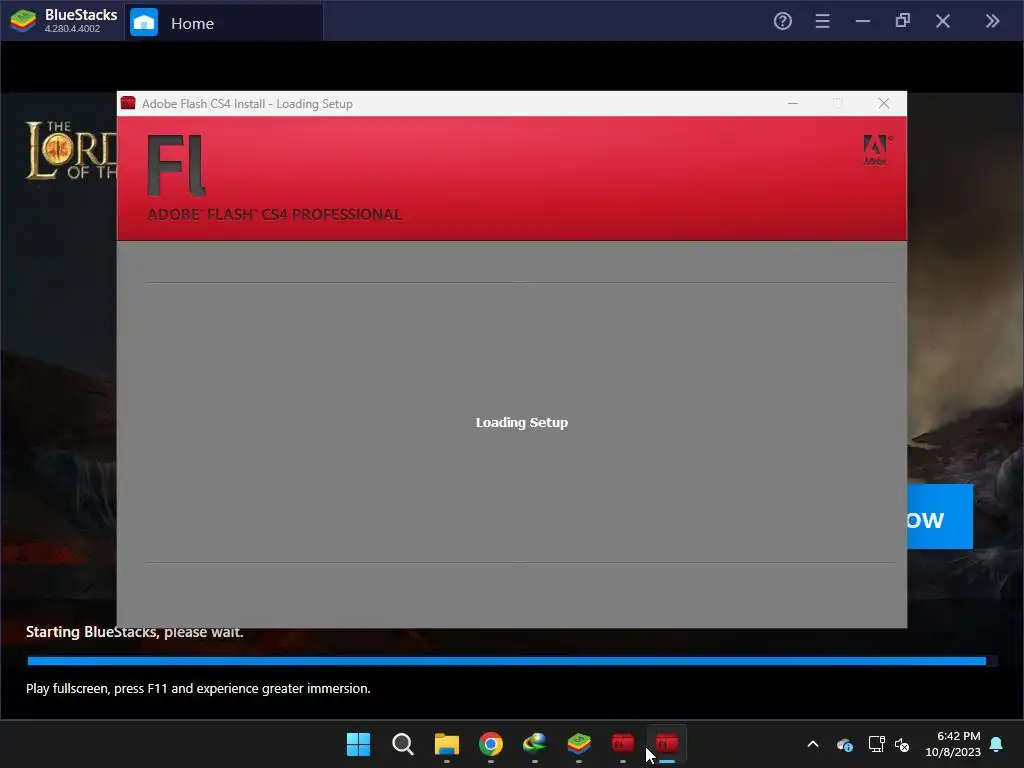The width and height of the screenshot is (1024, 768).
Task: Show hidden system tray icons
Action: 812,744
